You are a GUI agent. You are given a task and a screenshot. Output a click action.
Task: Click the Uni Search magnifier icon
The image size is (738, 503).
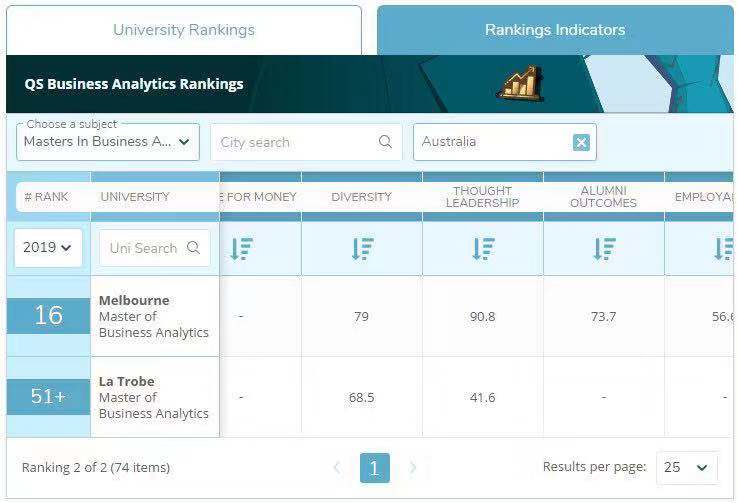[x=193, y=248]
